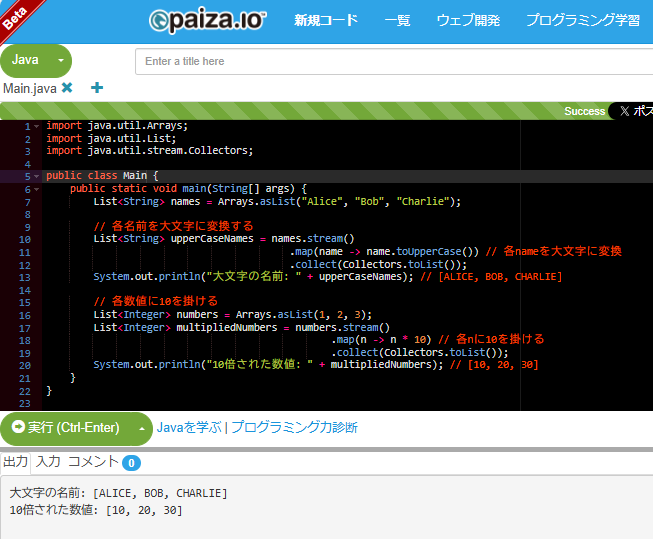Screen dimensions: 653x539
Task: Open the Java language selector
Action: pos(26,60)
